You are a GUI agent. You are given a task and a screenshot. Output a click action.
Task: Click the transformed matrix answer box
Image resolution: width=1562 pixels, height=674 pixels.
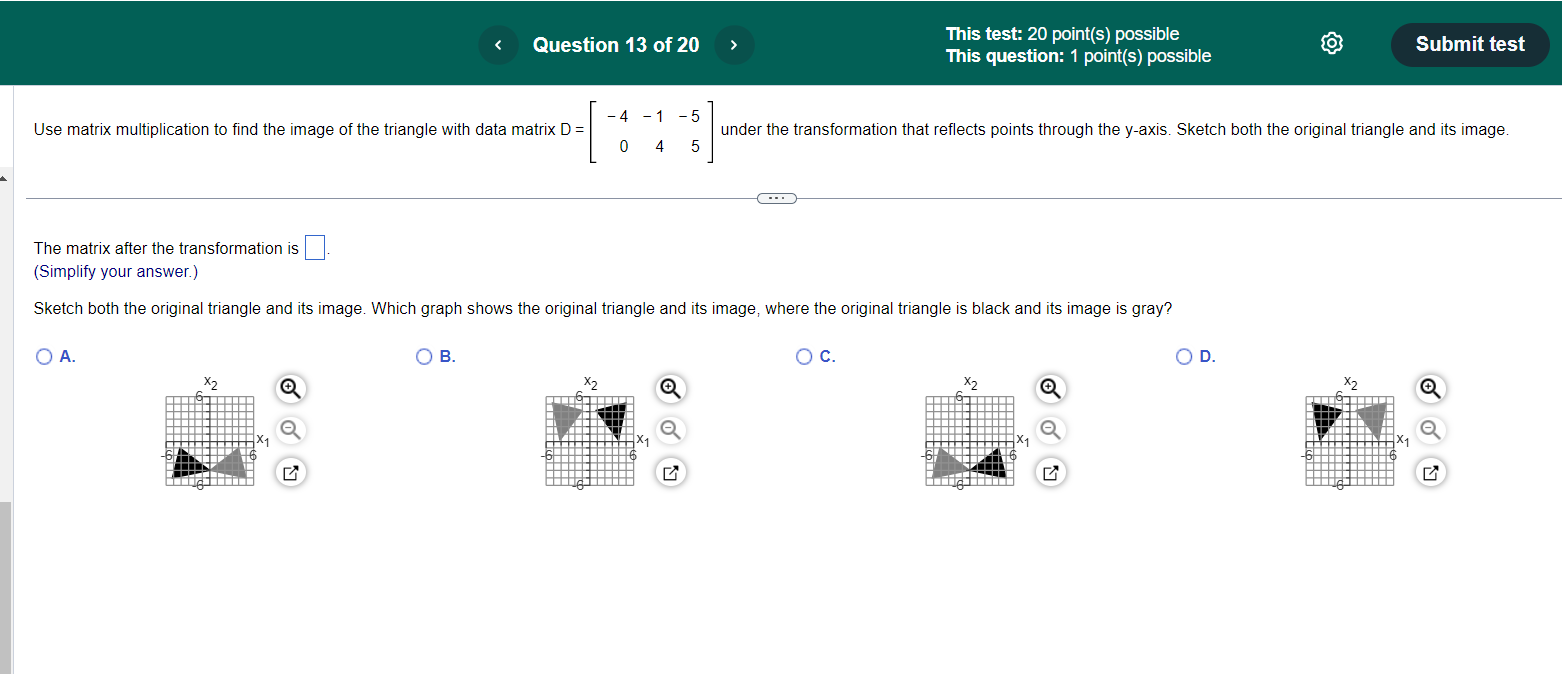(x=315, y=247)
